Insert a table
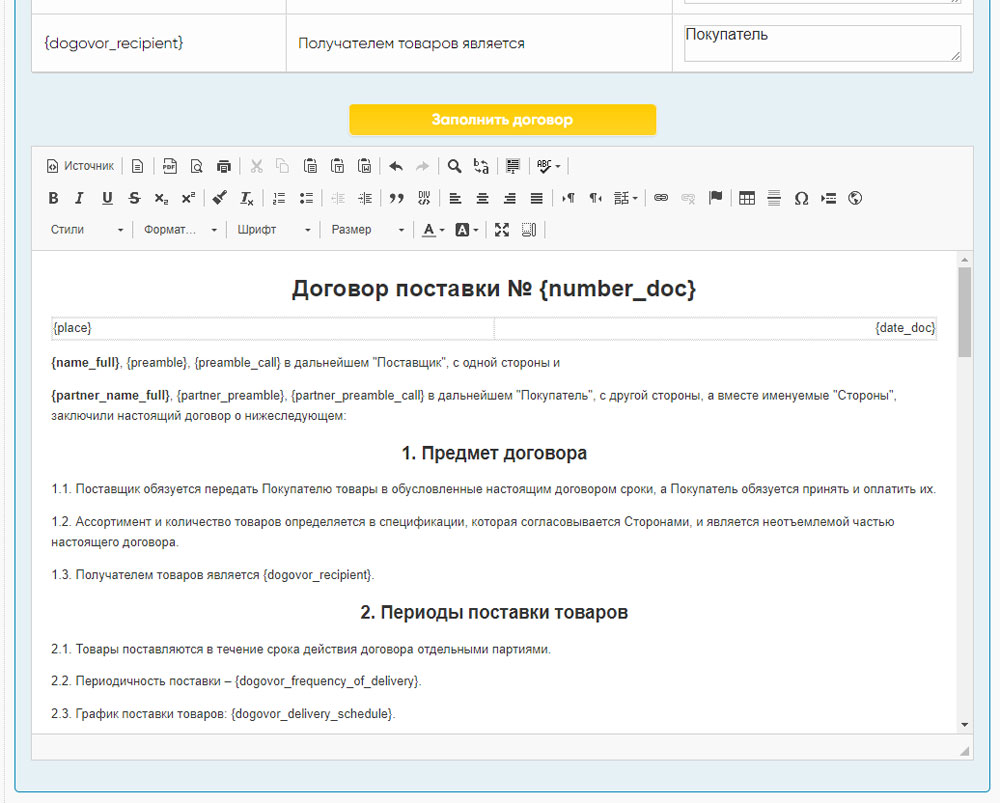The height and width of the screenshot is (803, 1000). (747, 198)
